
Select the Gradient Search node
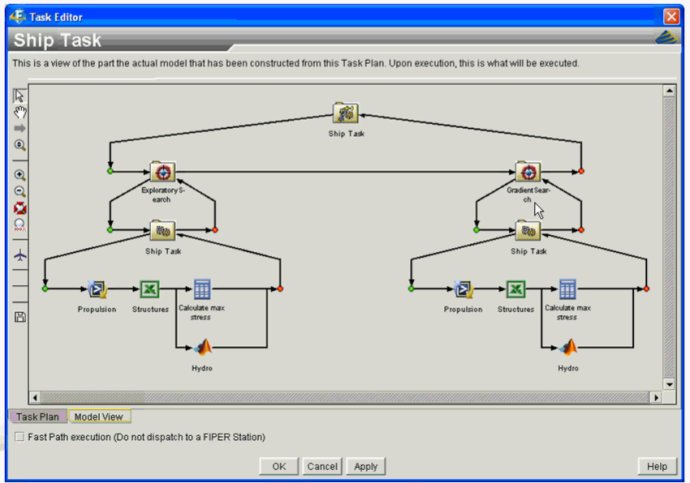coord(528,172)
